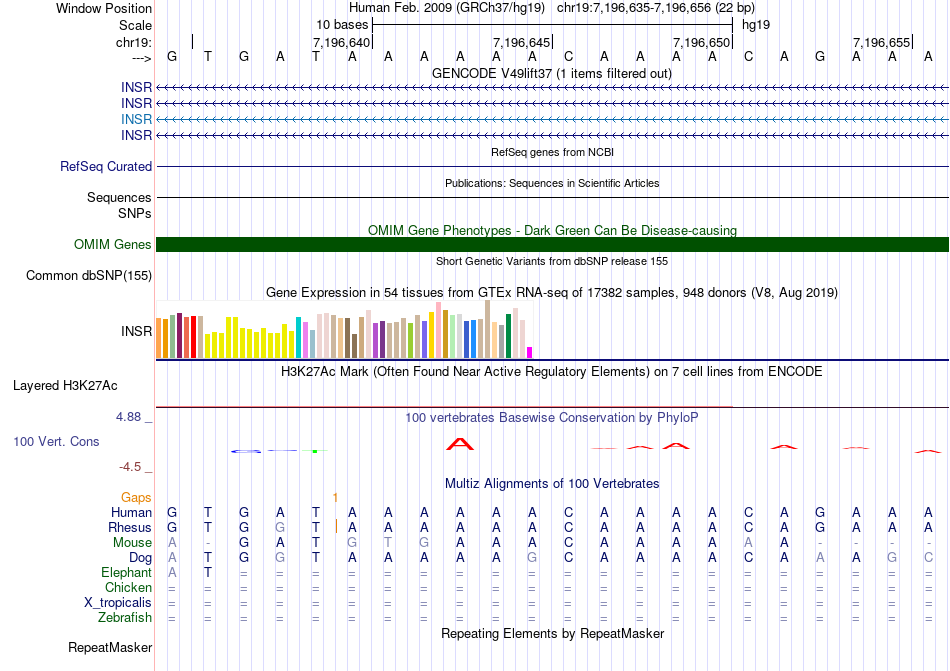Click the first orange bar in GTEx chart
Viewport: 950px width, 671px height.
pyautogui.click(x=160, y=337)
